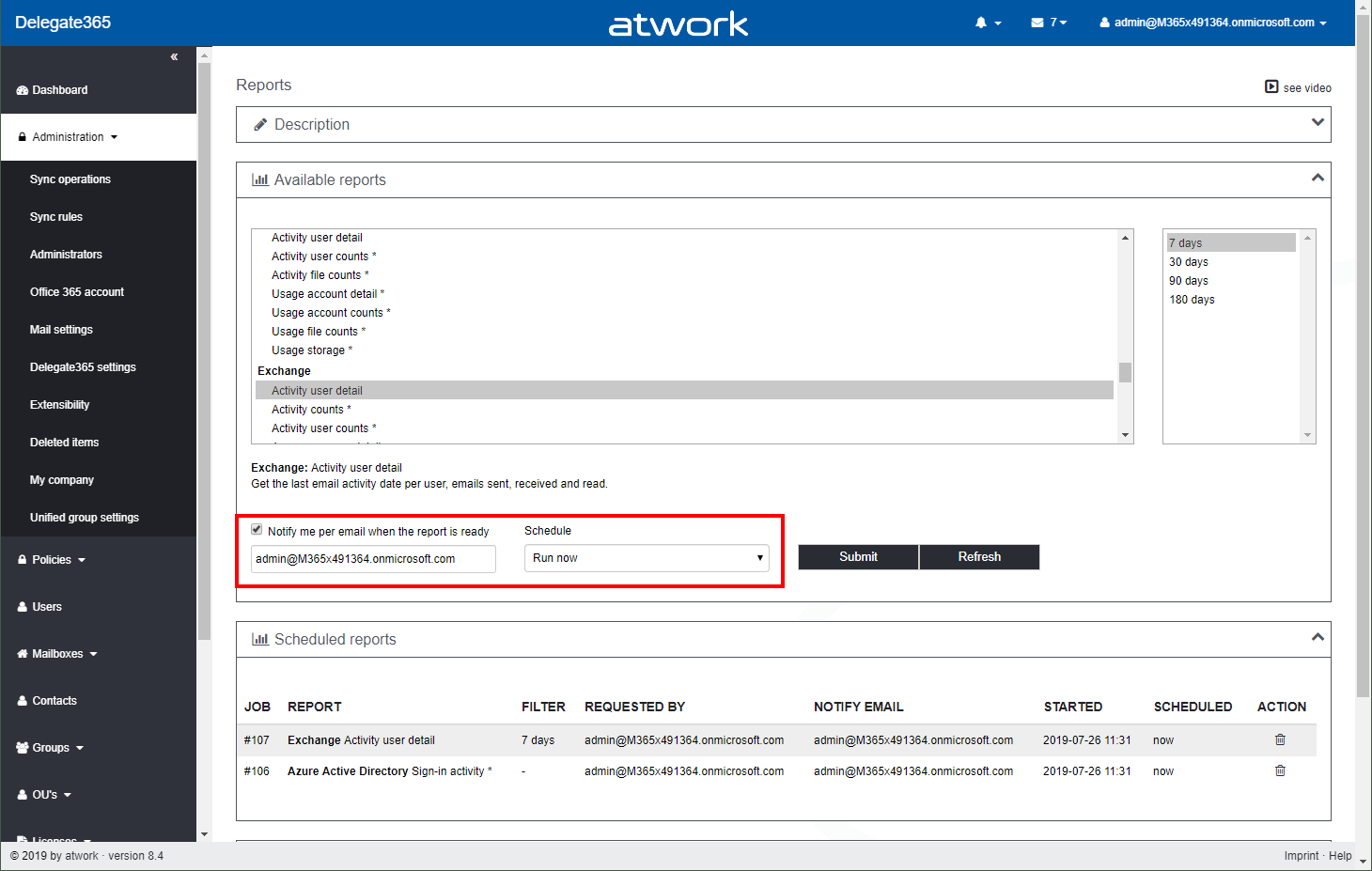Open the mail envelope messages icon
This screenshot has height=871, width=1372.
pos(1037,23)
